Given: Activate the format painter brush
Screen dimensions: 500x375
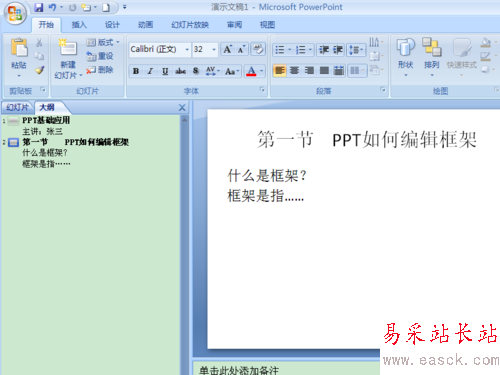Looking at the screenshot, I should 39,70.
